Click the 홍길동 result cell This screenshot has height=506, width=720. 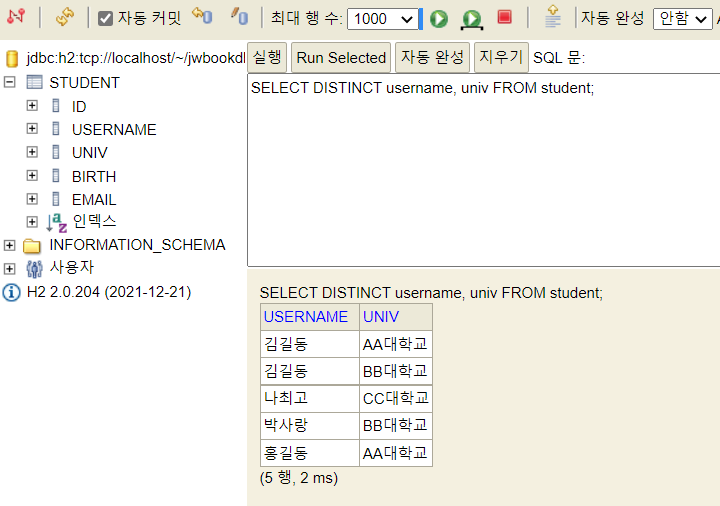pos(310,453)
